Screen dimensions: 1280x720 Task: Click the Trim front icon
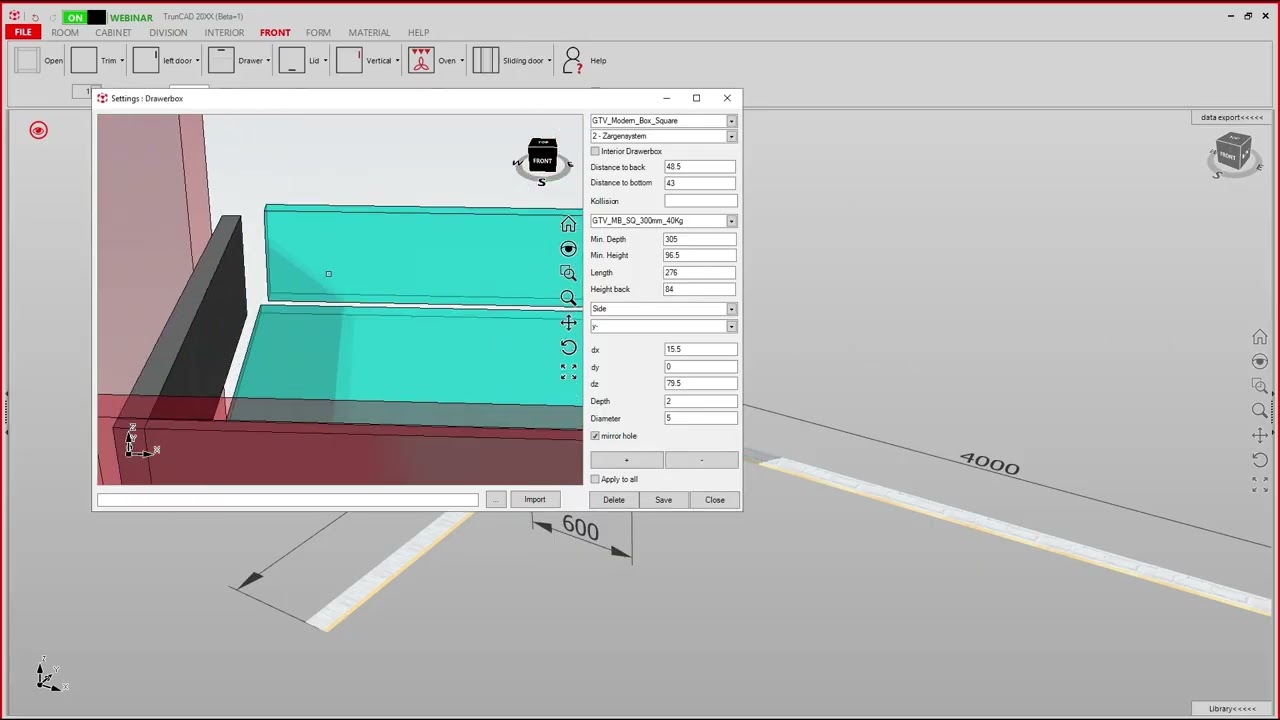84,60
